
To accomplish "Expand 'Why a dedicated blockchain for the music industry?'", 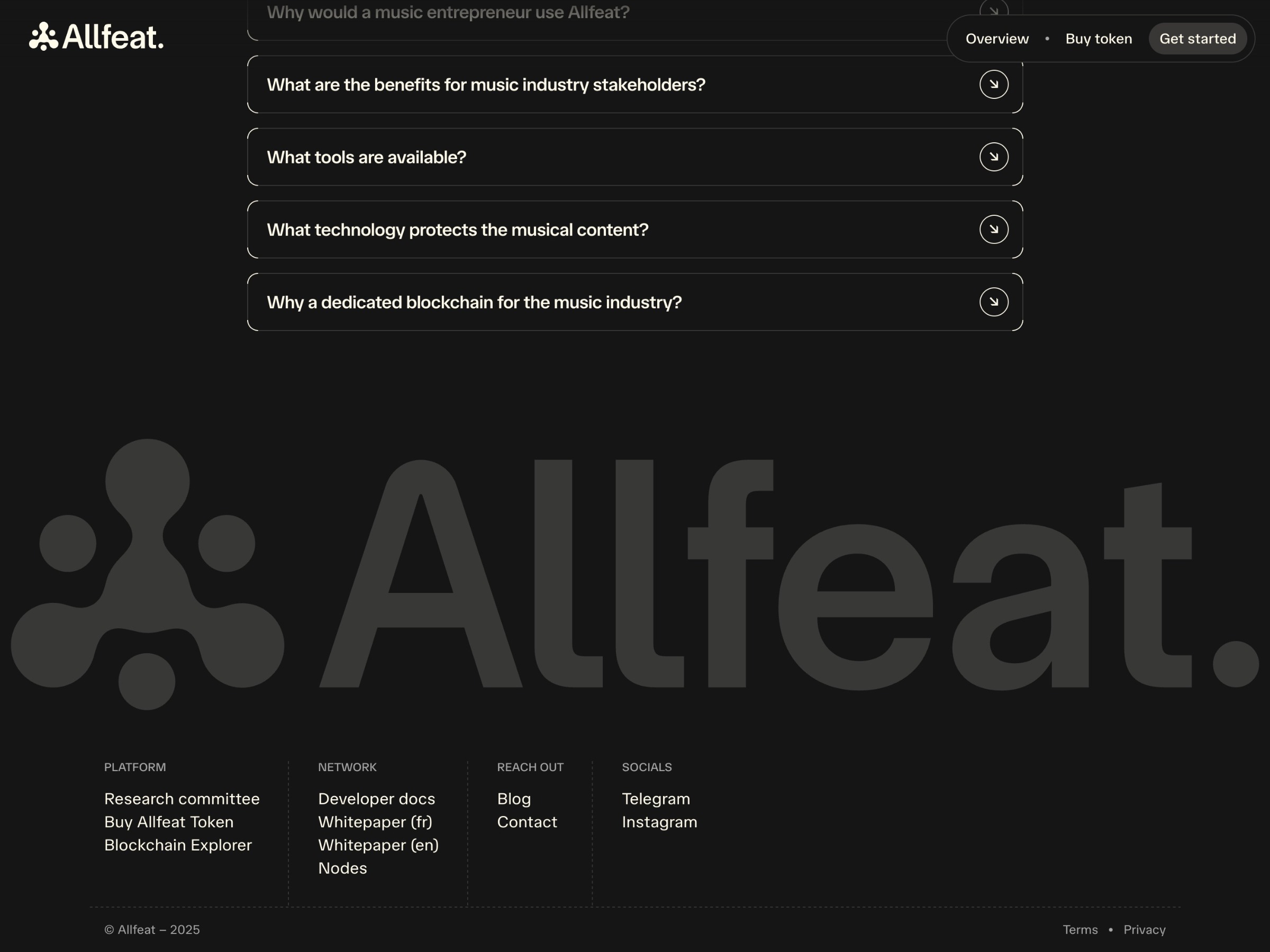I will (x=474, y=302).
